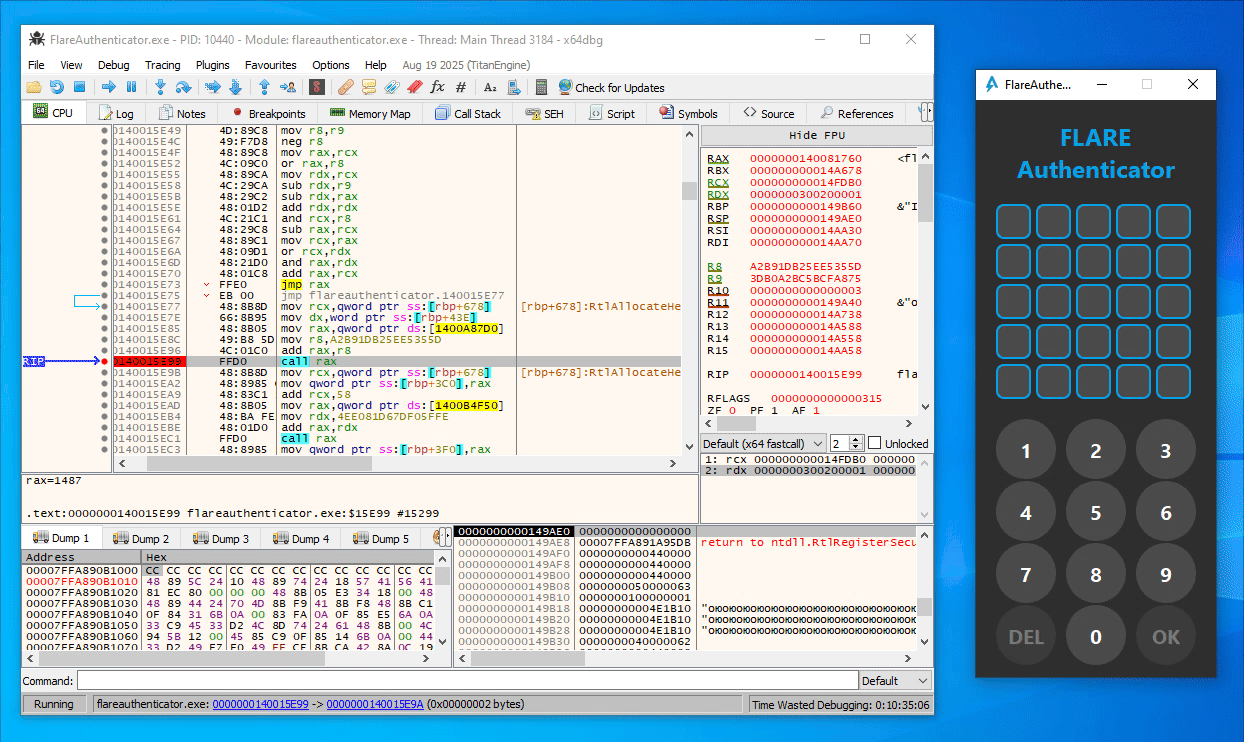Open the Calculator toolbar icon

coord(541,88)
